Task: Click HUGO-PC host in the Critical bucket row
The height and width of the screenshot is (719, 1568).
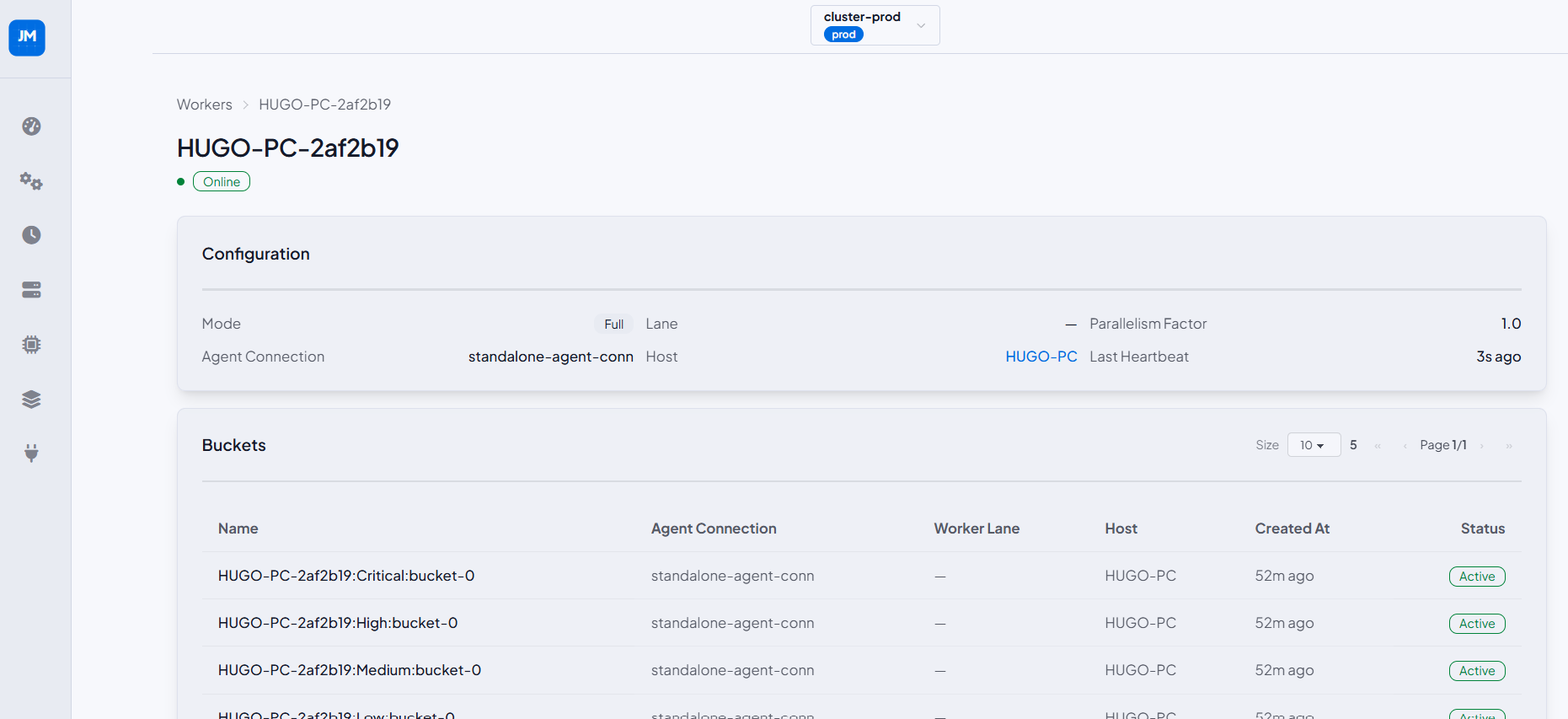Action: point(1140,576)
